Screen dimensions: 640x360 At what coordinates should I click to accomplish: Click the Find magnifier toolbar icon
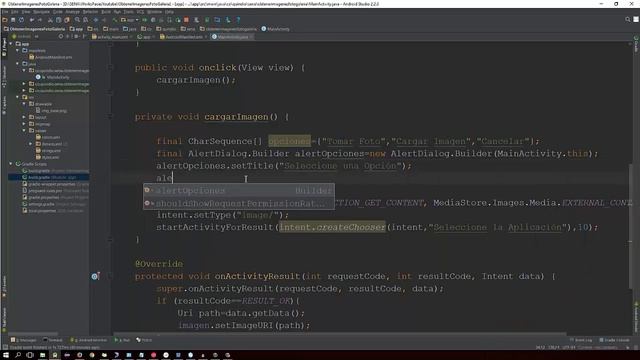coord(77,20)
